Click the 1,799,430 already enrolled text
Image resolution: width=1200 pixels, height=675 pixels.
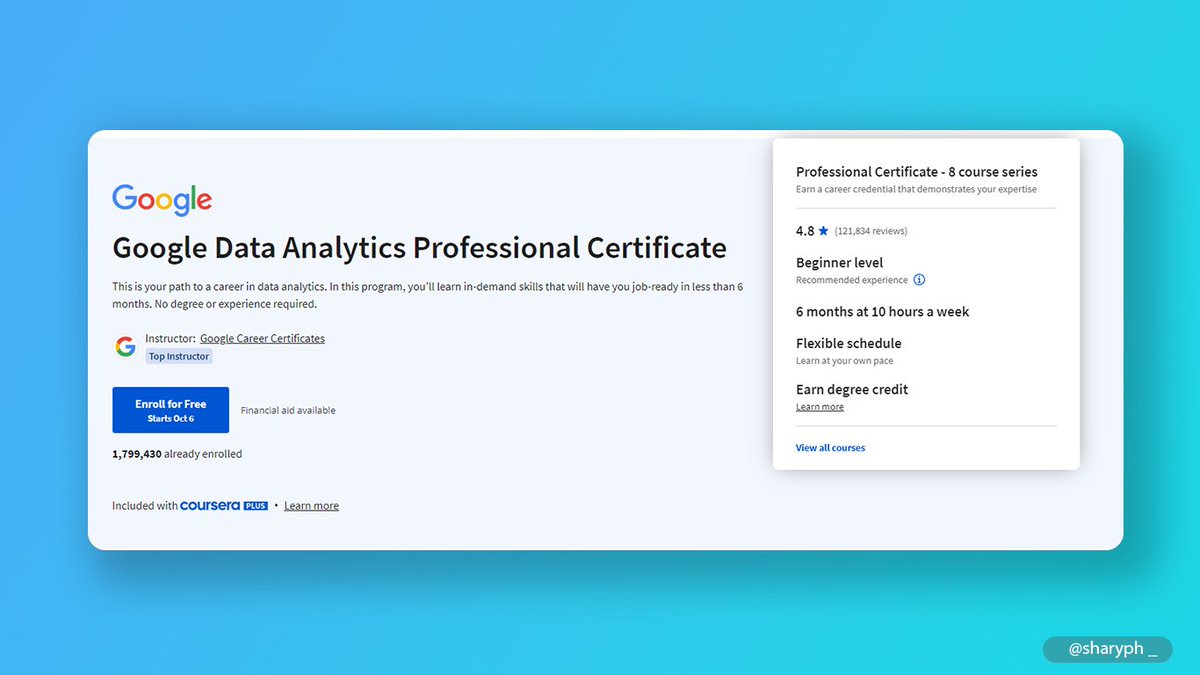(x=176, y=453)
